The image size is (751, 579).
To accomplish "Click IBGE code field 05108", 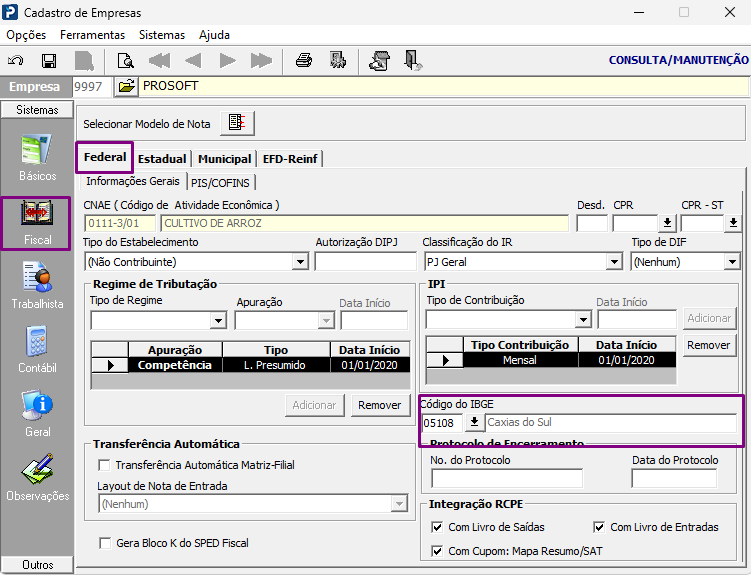I will click(x=442, y=423).
